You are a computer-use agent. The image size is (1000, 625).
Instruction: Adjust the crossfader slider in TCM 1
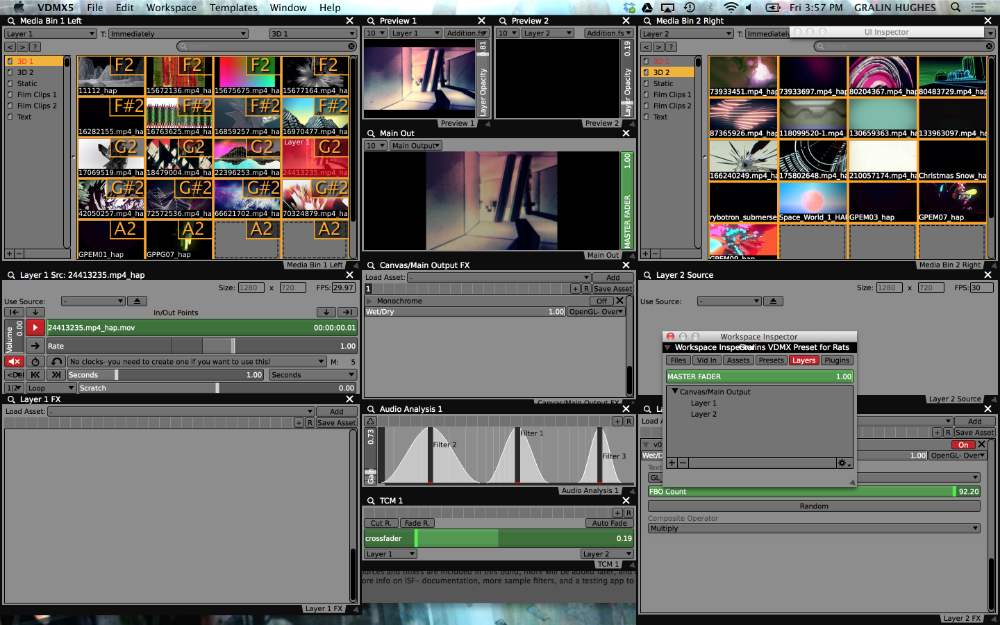499,538
